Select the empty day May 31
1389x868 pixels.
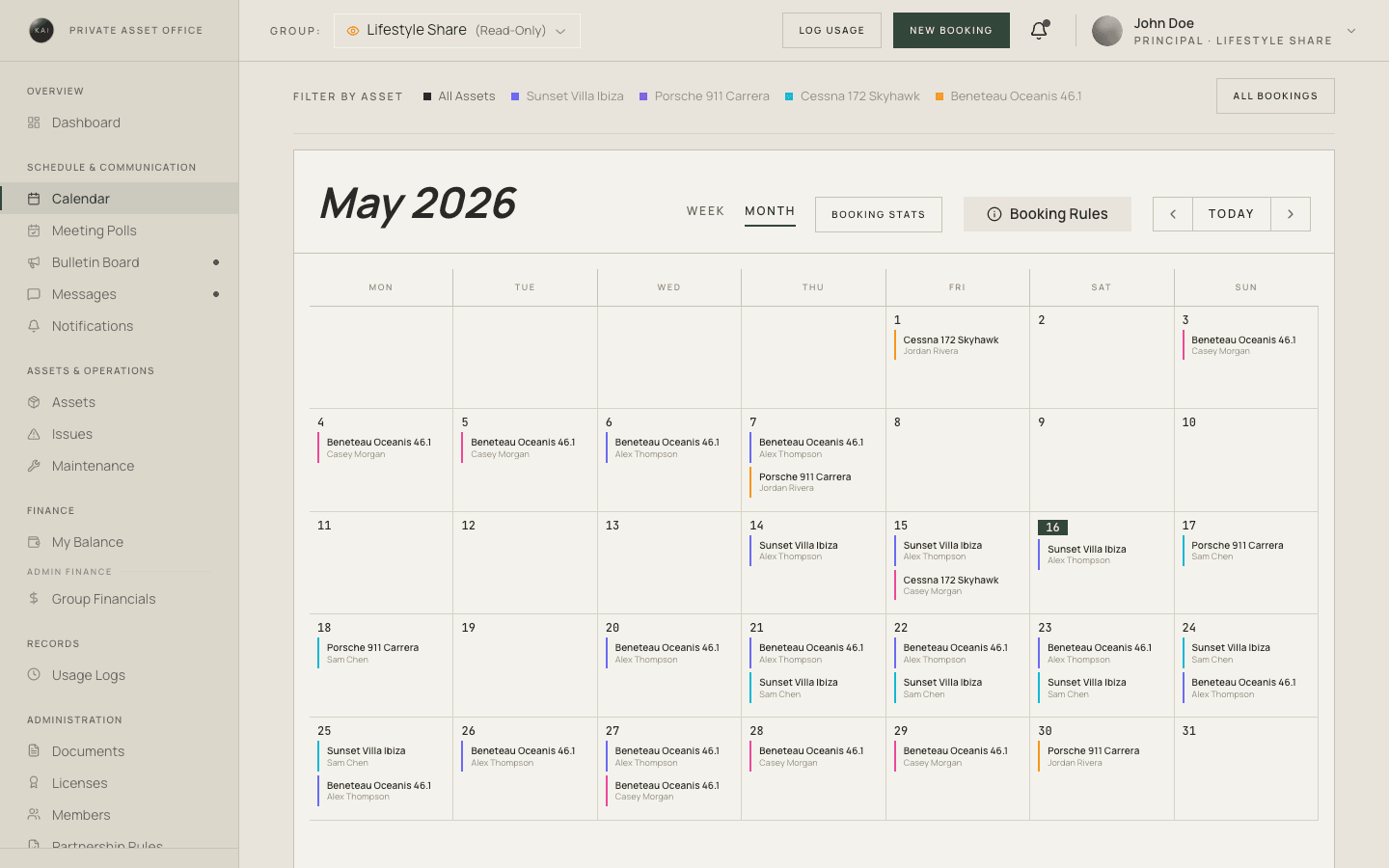(1245, 769)
